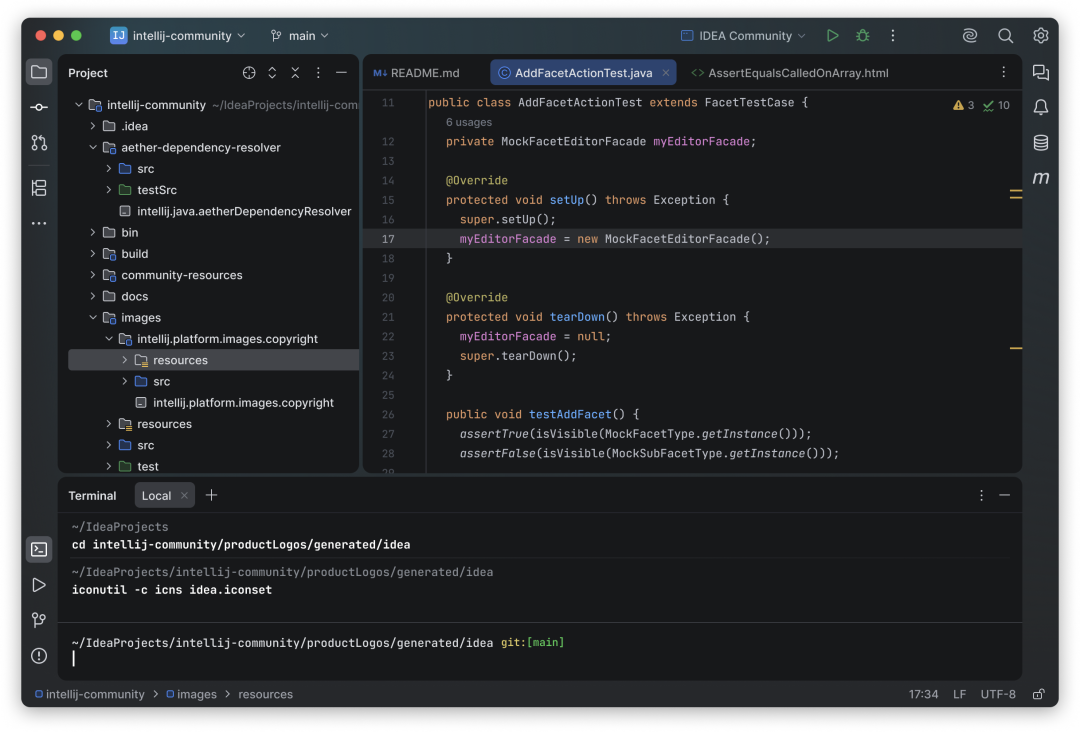
Task: Switch to the README.md tab
Action: (416, 72)
